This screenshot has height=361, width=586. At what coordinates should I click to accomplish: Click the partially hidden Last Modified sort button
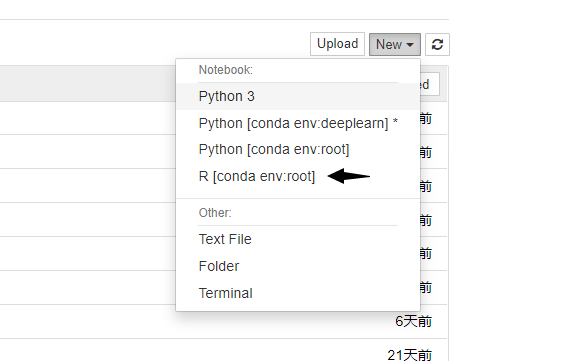point(430,84)
